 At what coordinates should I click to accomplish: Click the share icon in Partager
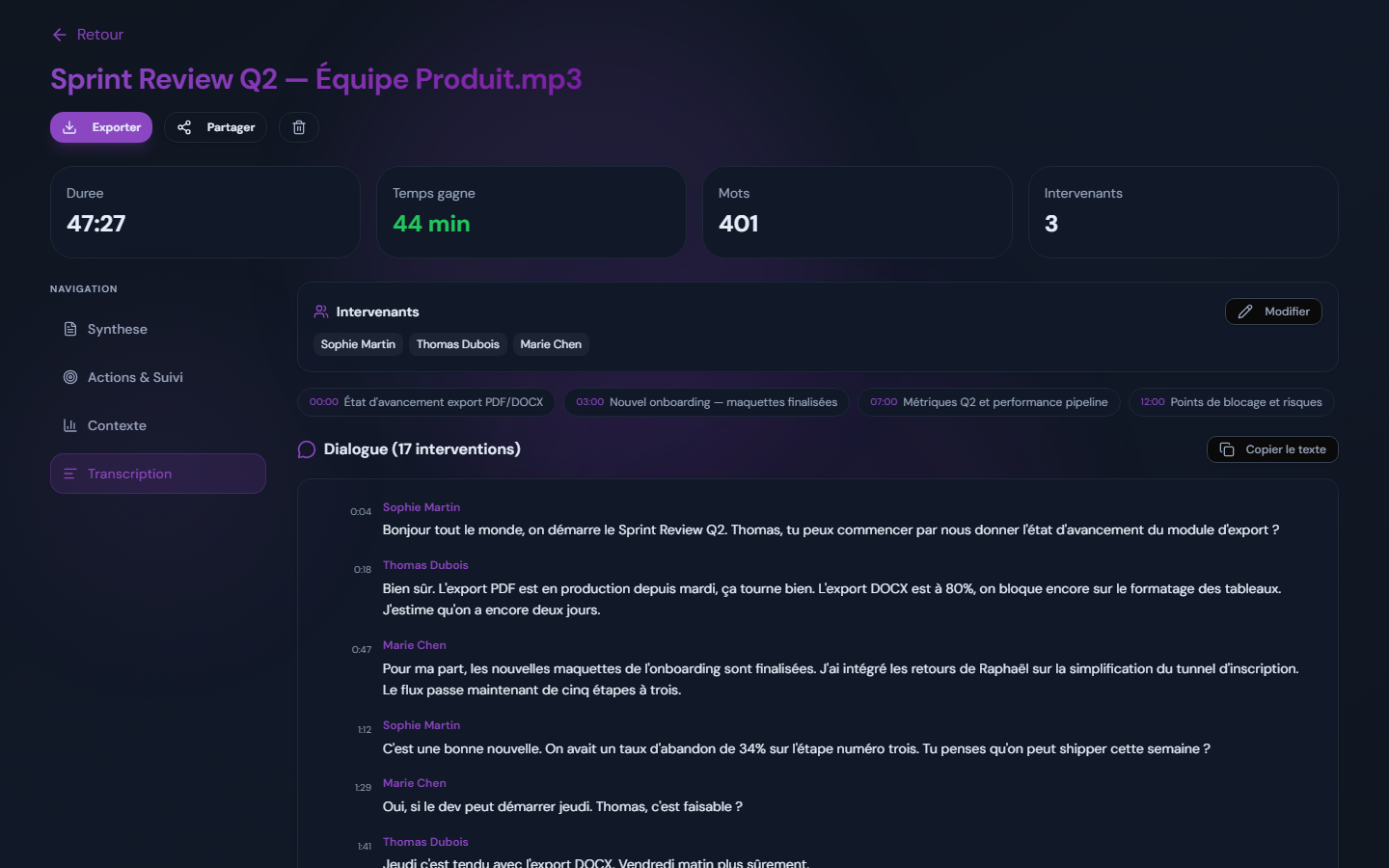[184, 127]
